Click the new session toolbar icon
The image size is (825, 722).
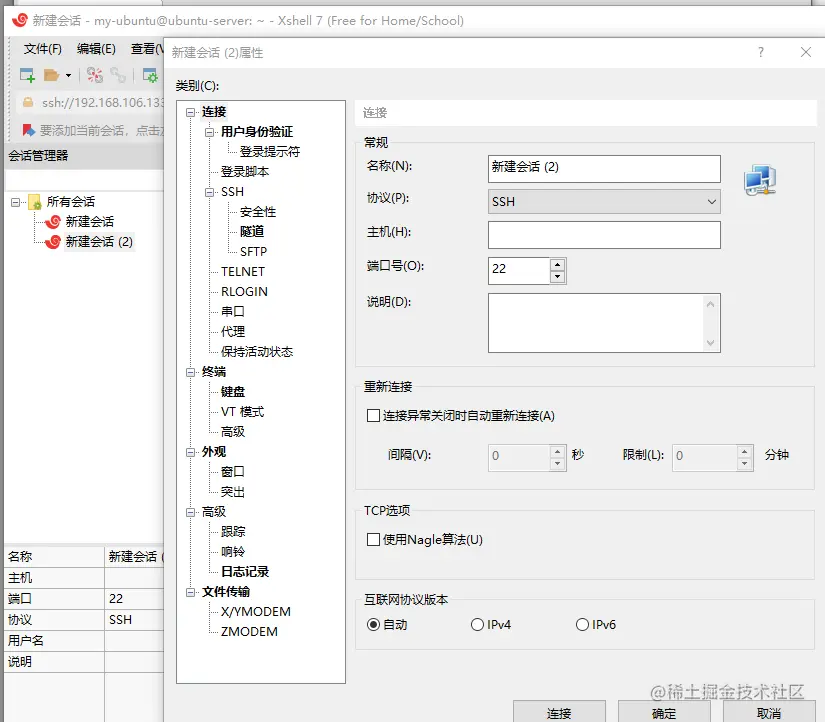[27, 75]
